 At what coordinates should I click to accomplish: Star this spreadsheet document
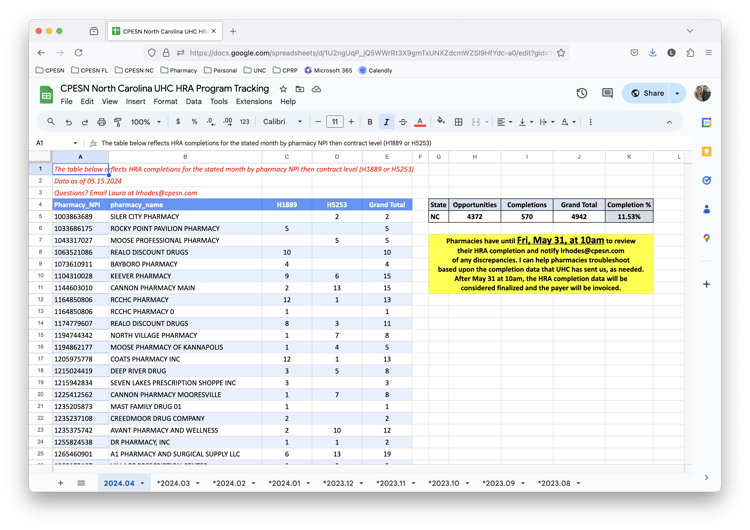[x=285, y=89]
